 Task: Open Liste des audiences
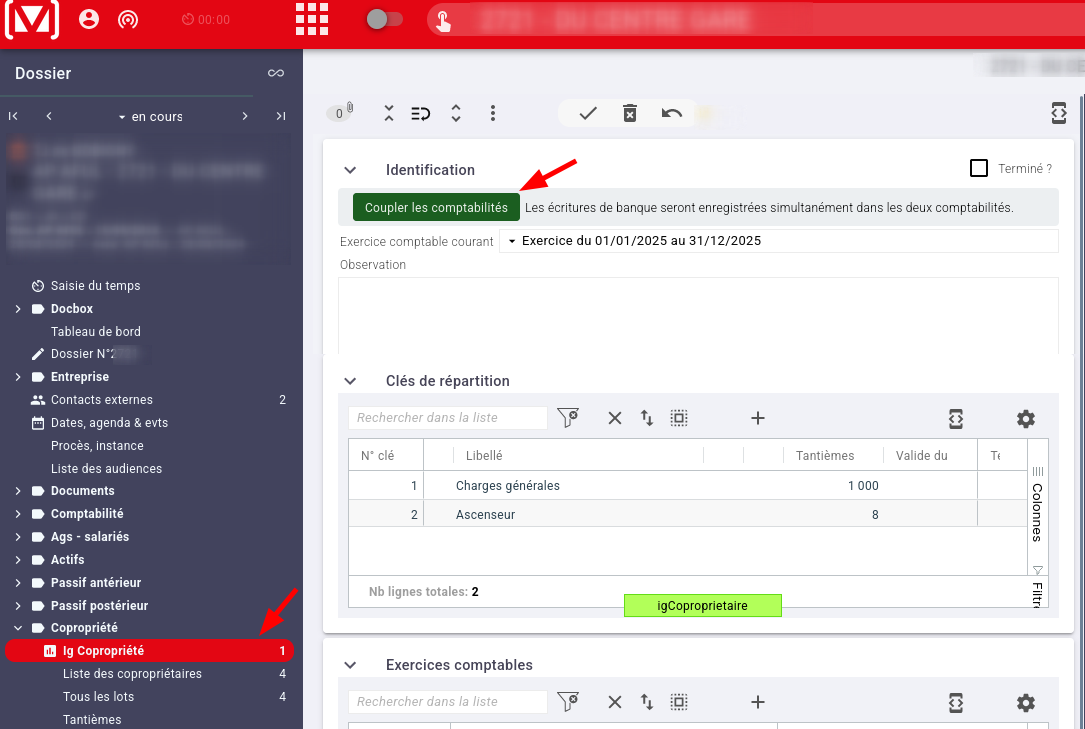106,469
